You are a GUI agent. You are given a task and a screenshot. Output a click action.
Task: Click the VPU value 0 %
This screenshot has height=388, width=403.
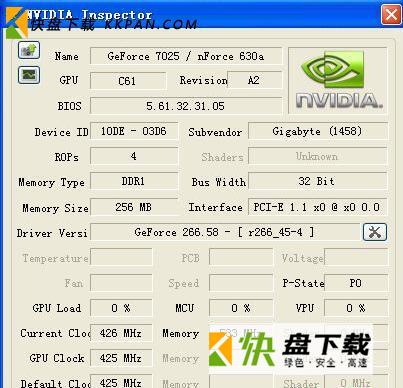pos(356,308)
